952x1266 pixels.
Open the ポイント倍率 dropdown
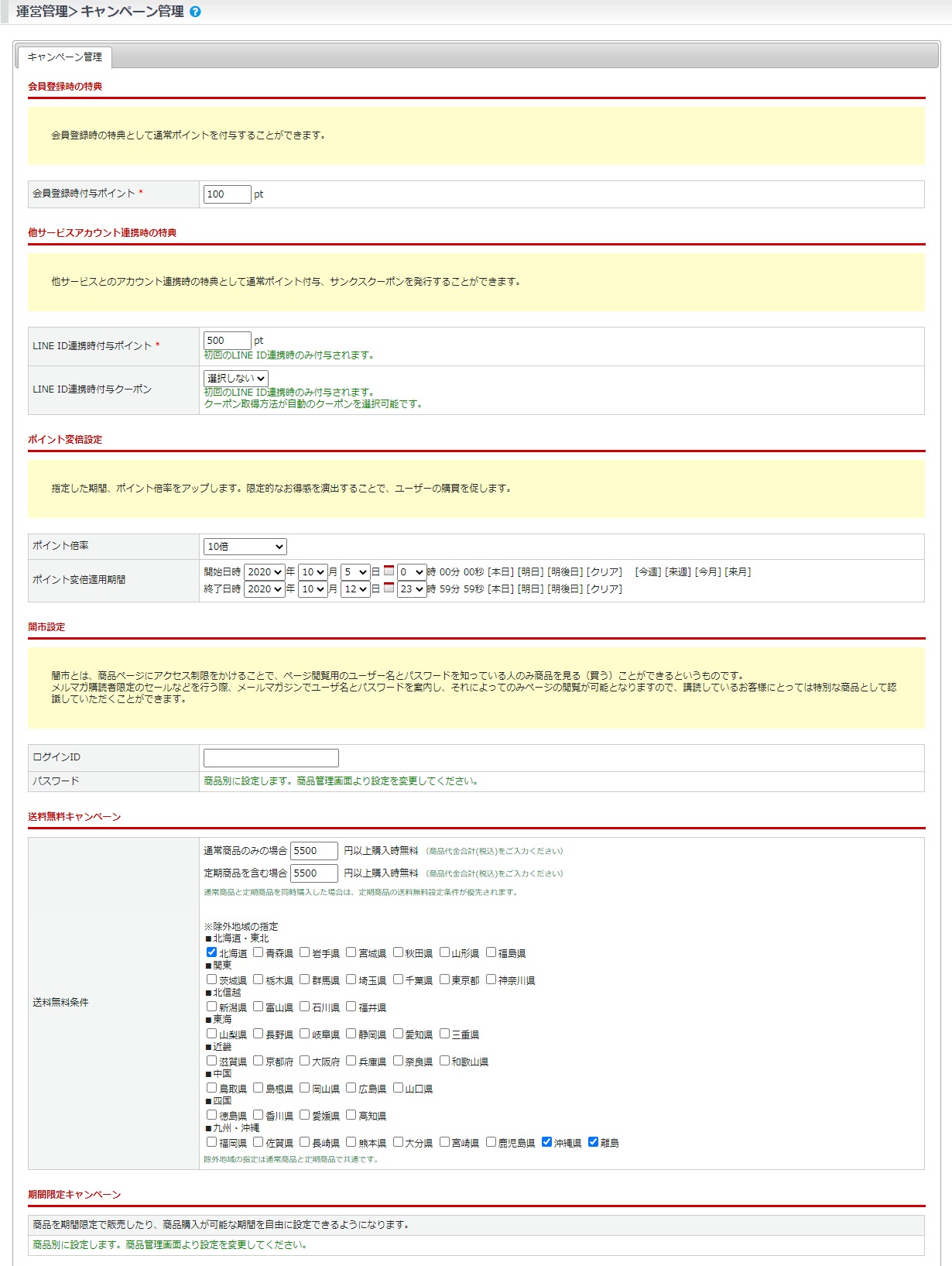point(245,547)
